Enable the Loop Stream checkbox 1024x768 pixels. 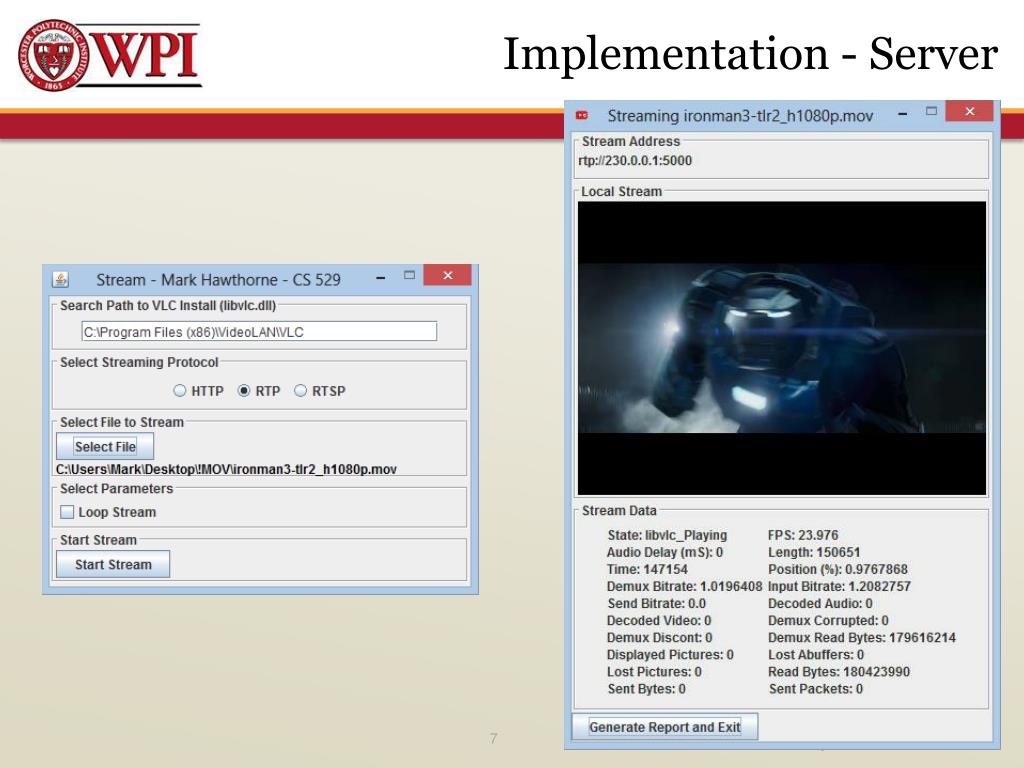pyautogui.click(x=67, y=512)
